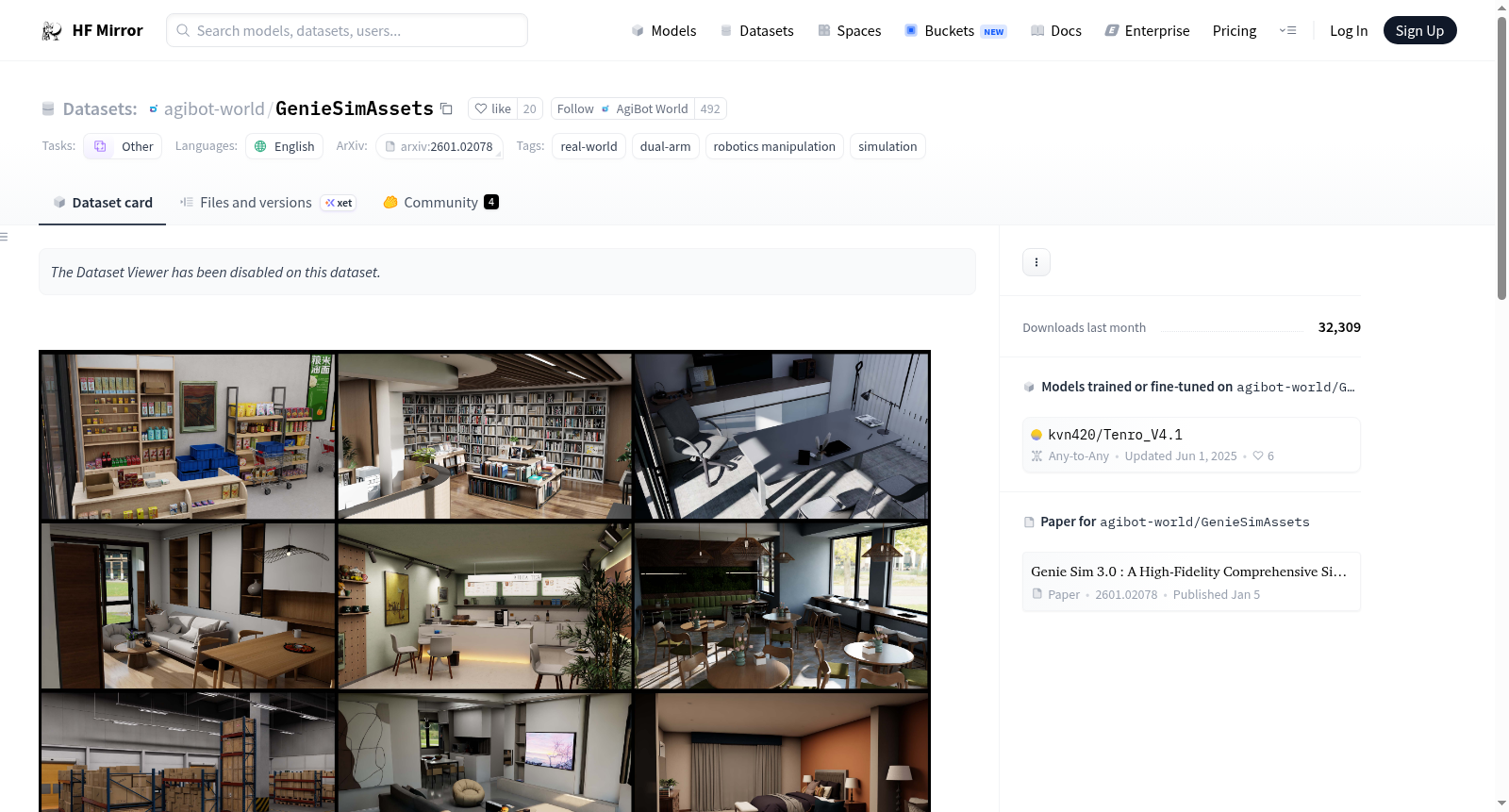1509x812 pixels.
Task: Open the agibot-world organization link
Action: point(214,109)
